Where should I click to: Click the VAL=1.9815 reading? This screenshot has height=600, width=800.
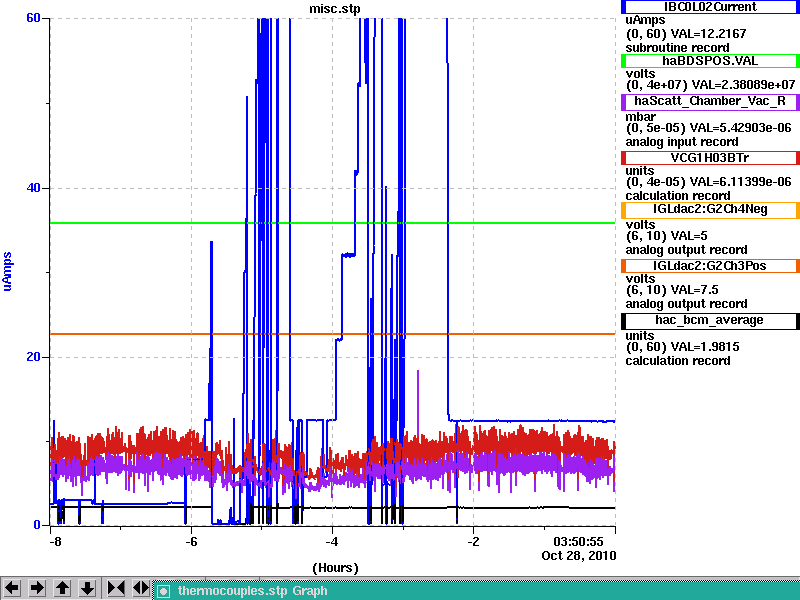pos(705,347)
